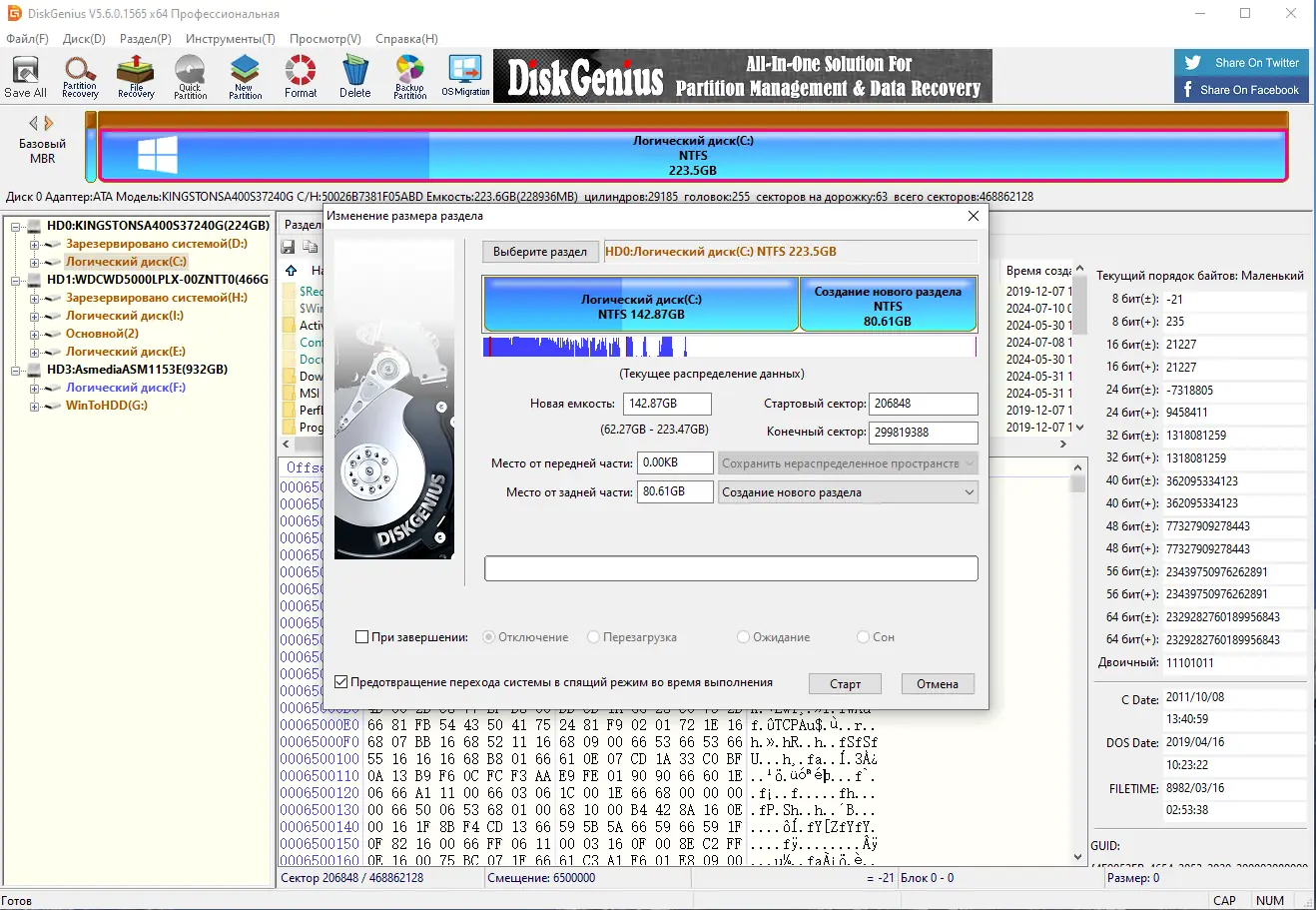Collapse the HD3 Asmedia disk tree node

[17, 371]
